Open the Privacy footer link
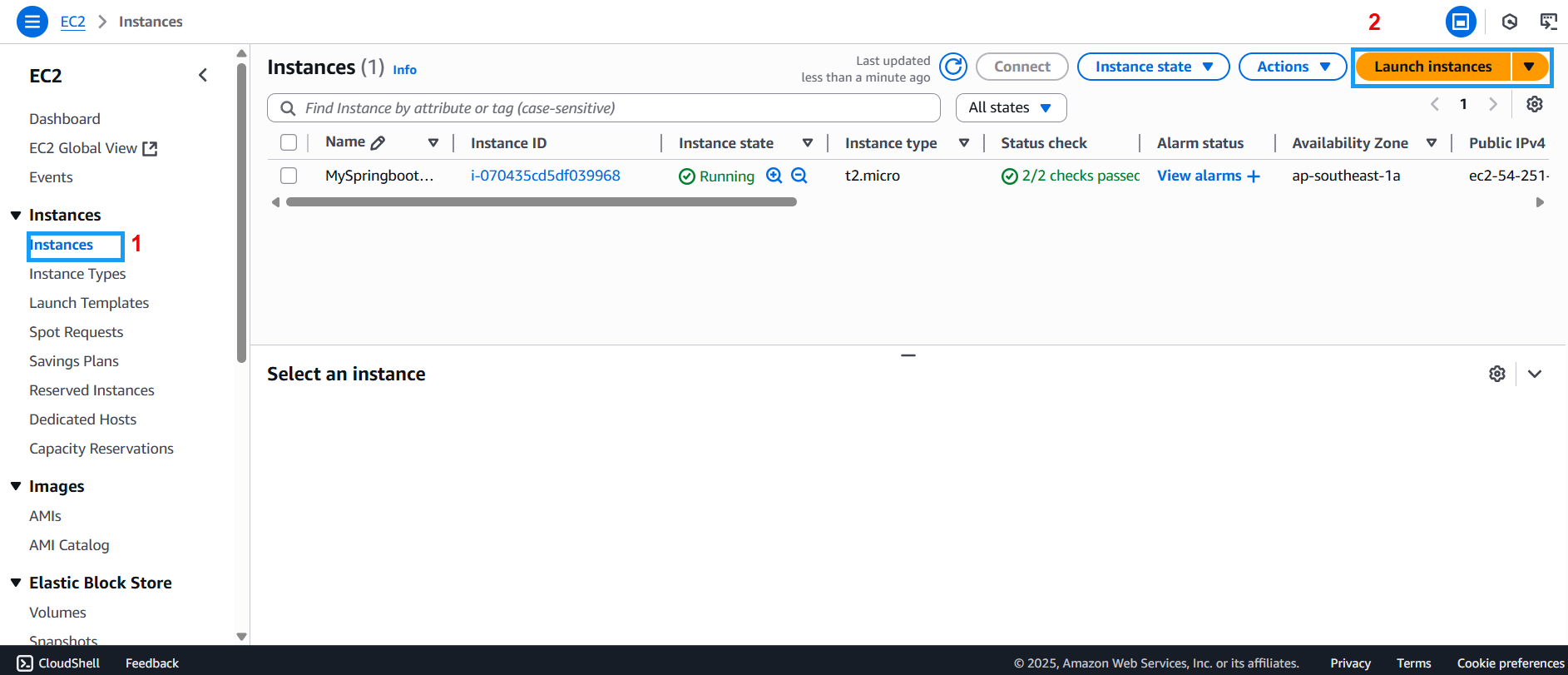The width and height of the screenshot is (1568, 675). (x=1350, y=663)
